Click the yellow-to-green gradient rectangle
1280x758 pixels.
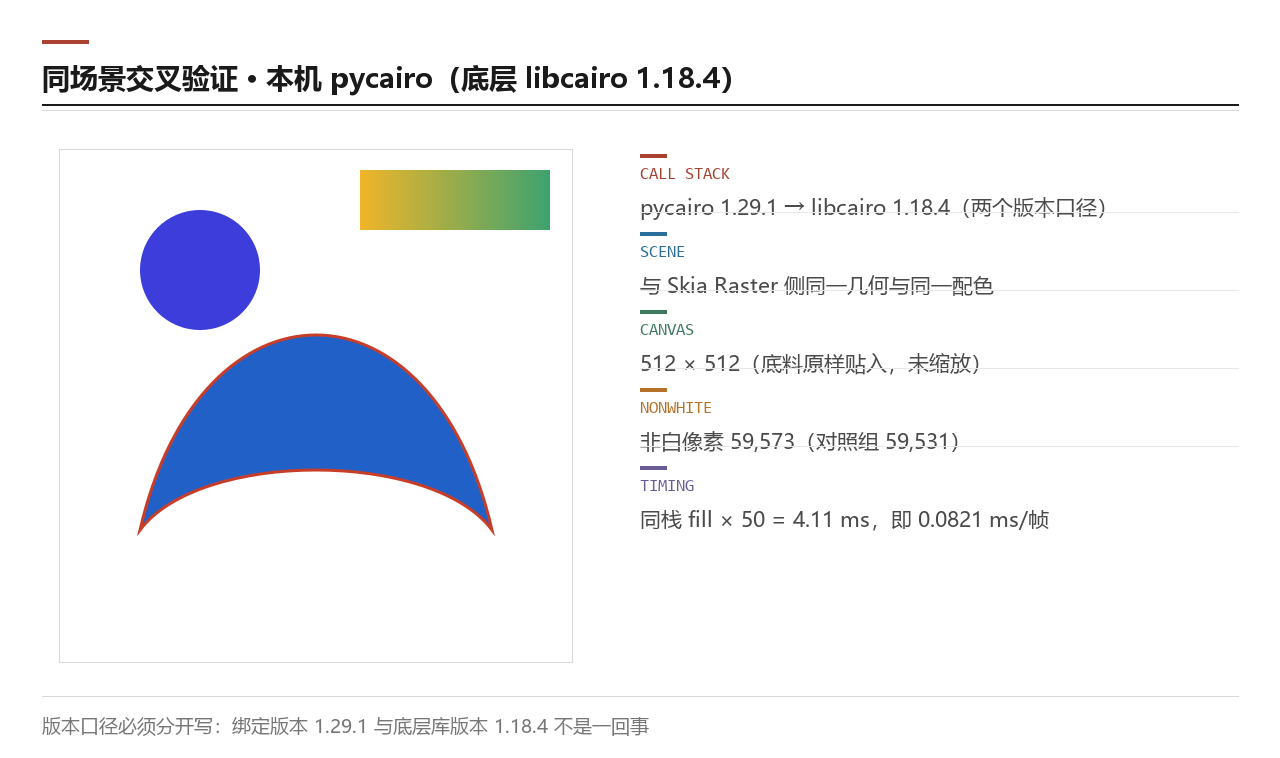[x=455, y=200]
